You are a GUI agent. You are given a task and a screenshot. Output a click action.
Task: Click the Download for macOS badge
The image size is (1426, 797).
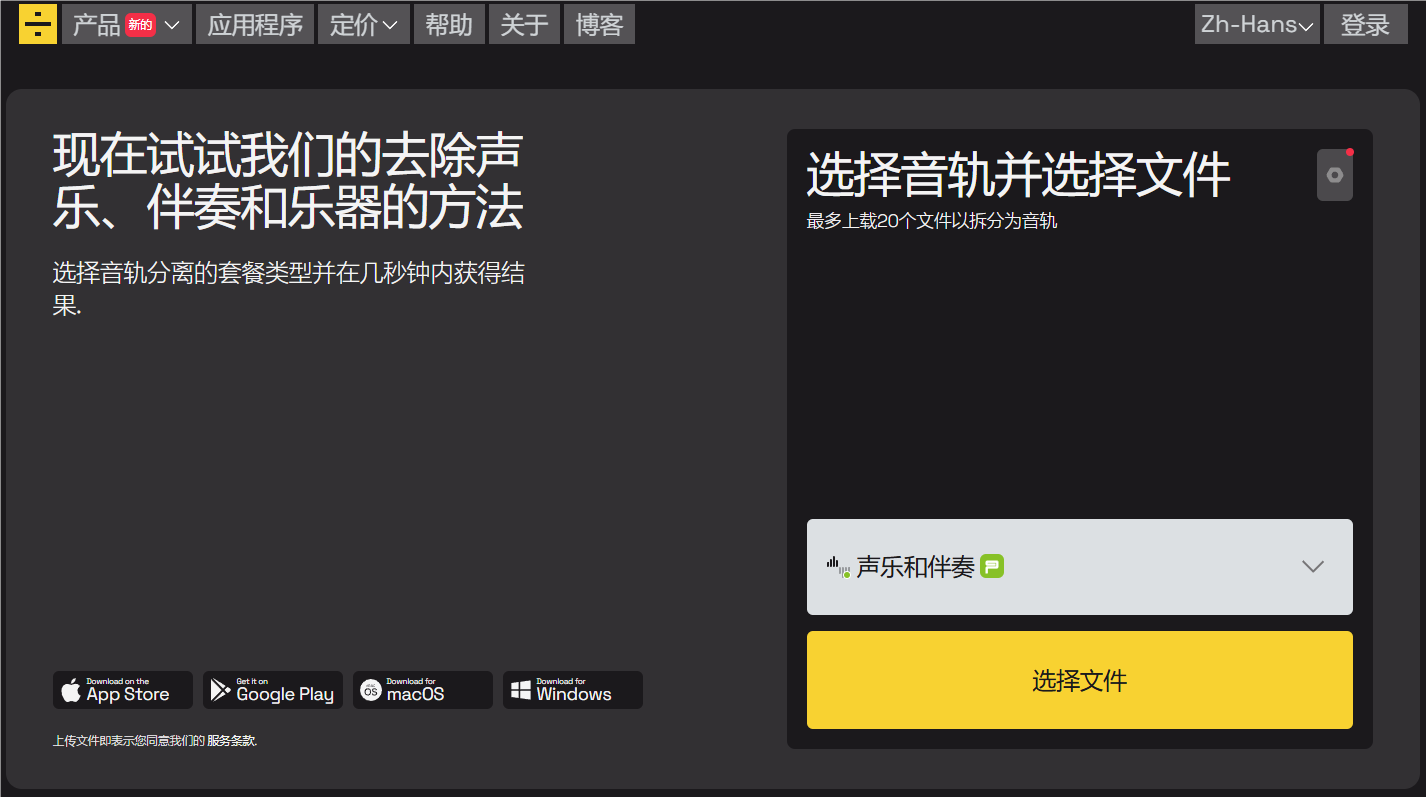click(x=422, y=690)
